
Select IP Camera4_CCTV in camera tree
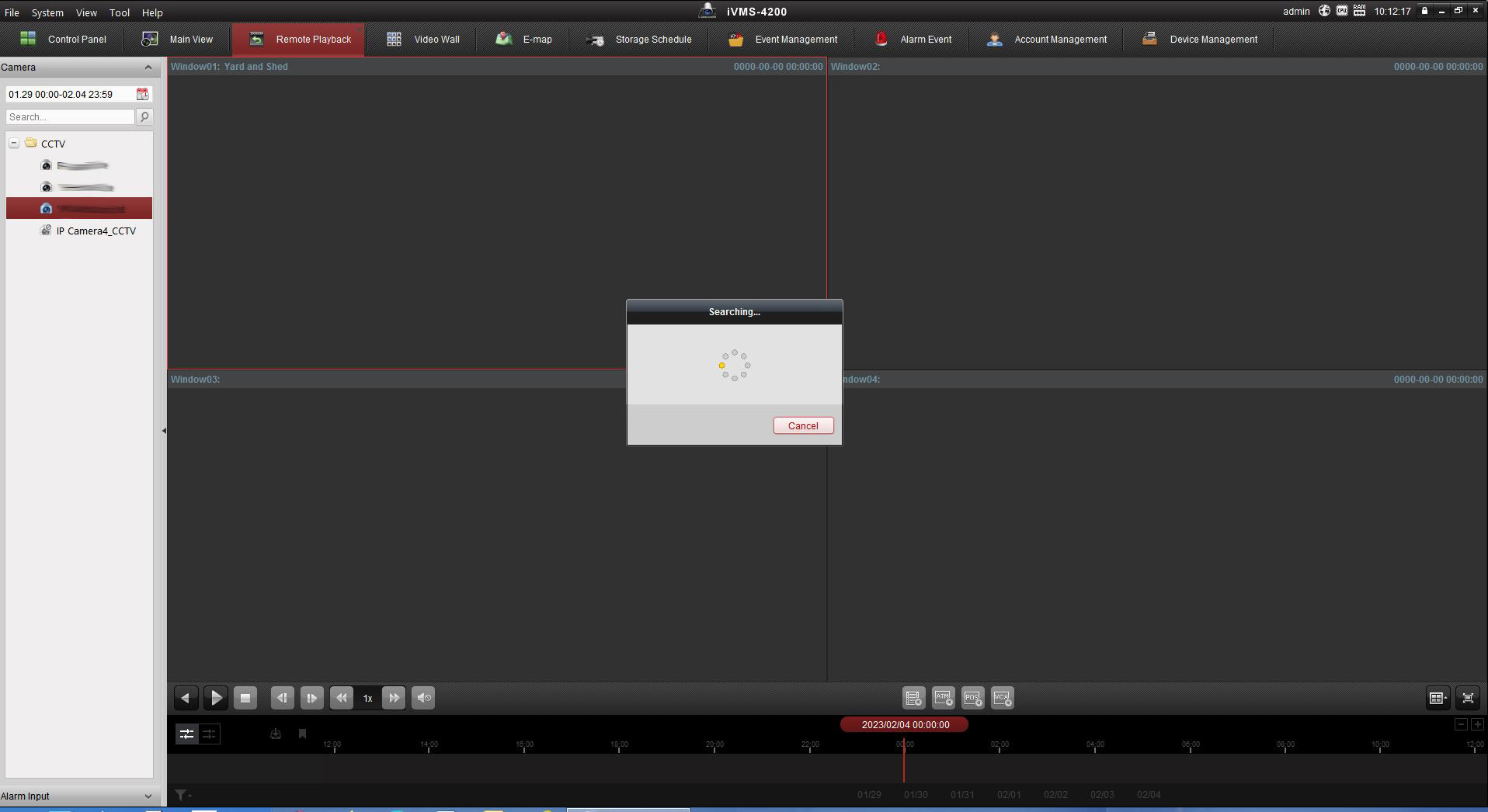pyautogui.click(x=96, y=231)
